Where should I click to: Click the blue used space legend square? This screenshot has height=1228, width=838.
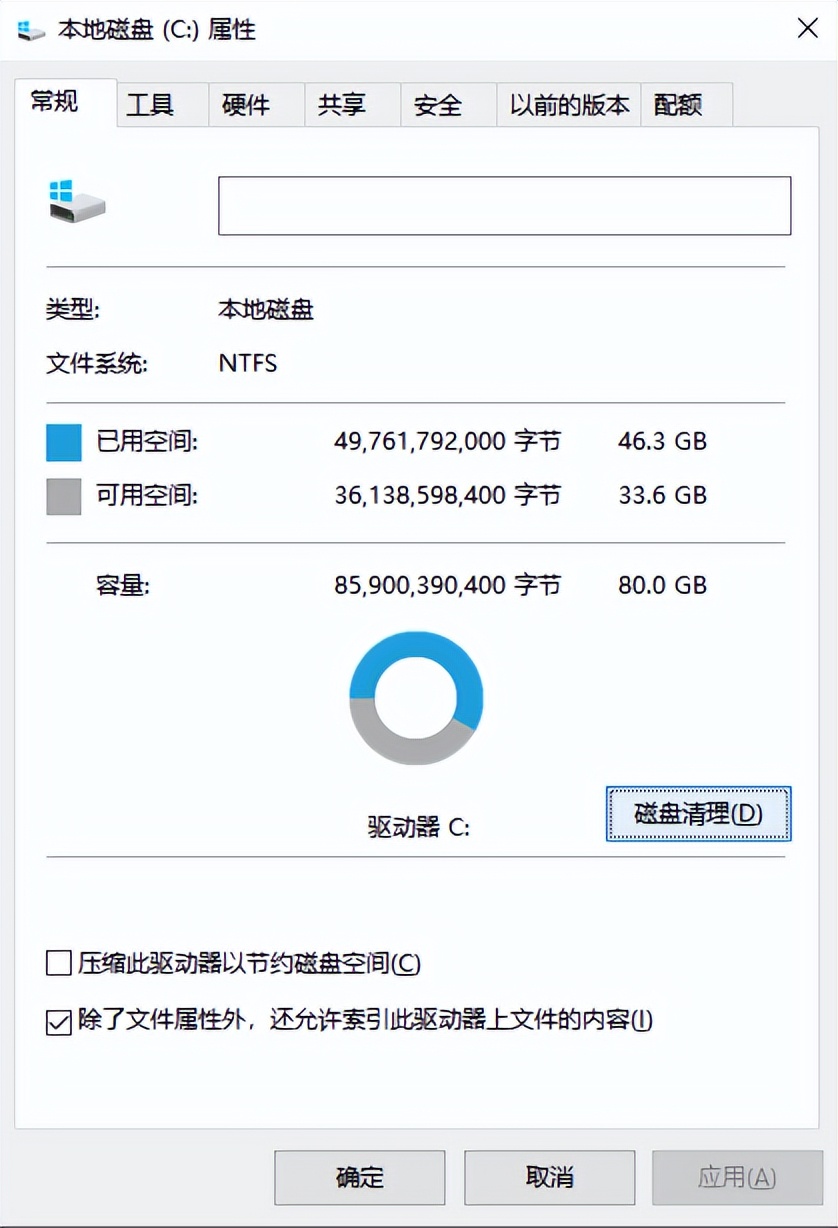63,443
